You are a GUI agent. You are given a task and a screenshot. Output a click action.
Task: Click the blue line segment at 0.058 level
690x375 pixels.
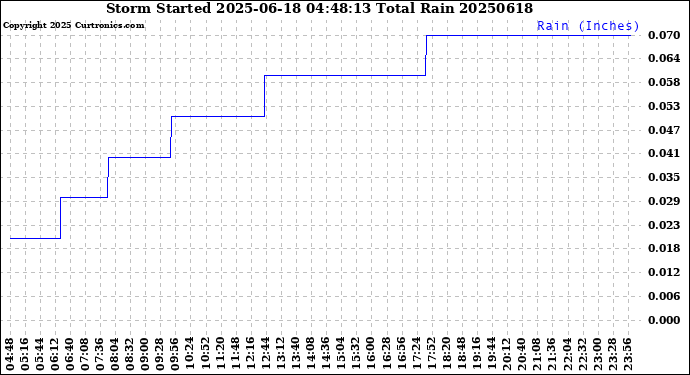tap(345, 76)
